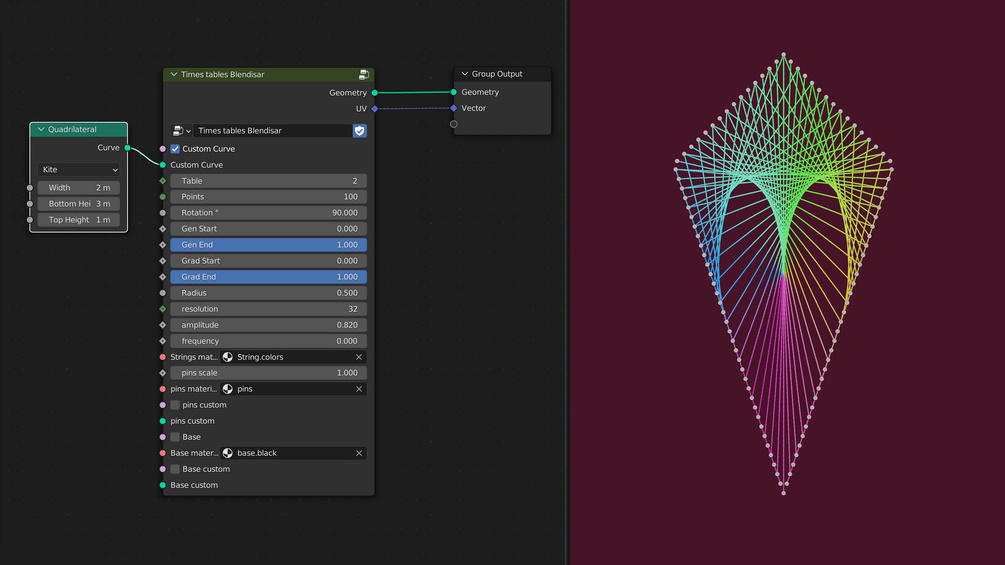Open the node tree browse dropdown
The height and width of the screenshot is (565, 1005).
click(181, 131)
